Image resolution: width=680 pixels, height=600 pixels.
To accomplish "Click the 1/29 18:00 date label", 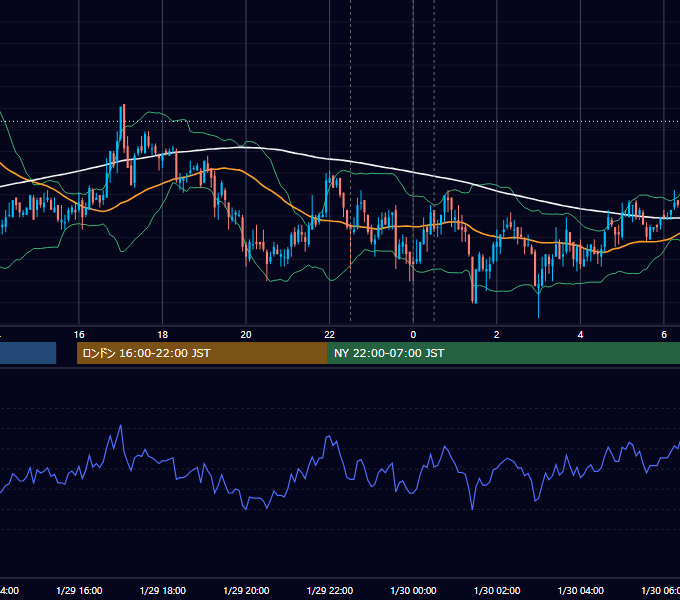I will coord(163,590).
